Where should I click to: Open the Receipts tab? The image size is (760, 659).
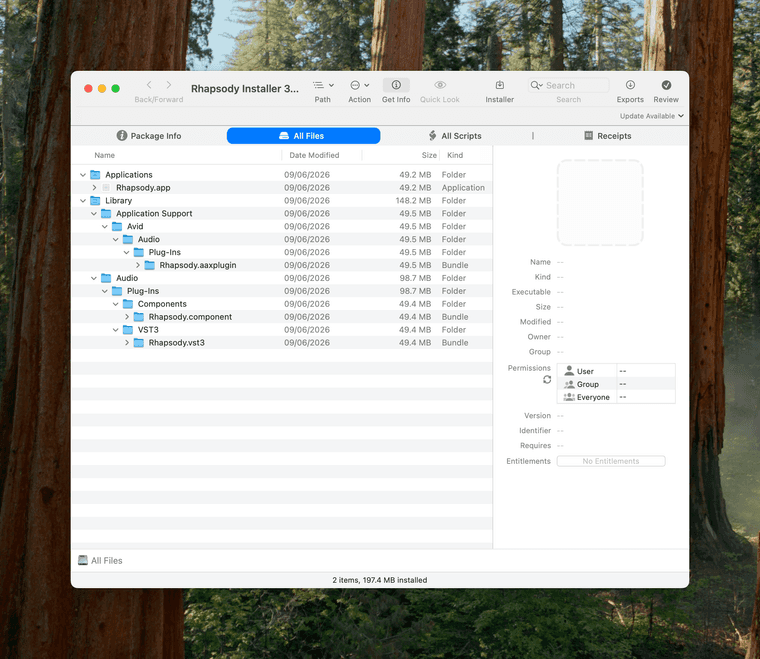[607, 136]
